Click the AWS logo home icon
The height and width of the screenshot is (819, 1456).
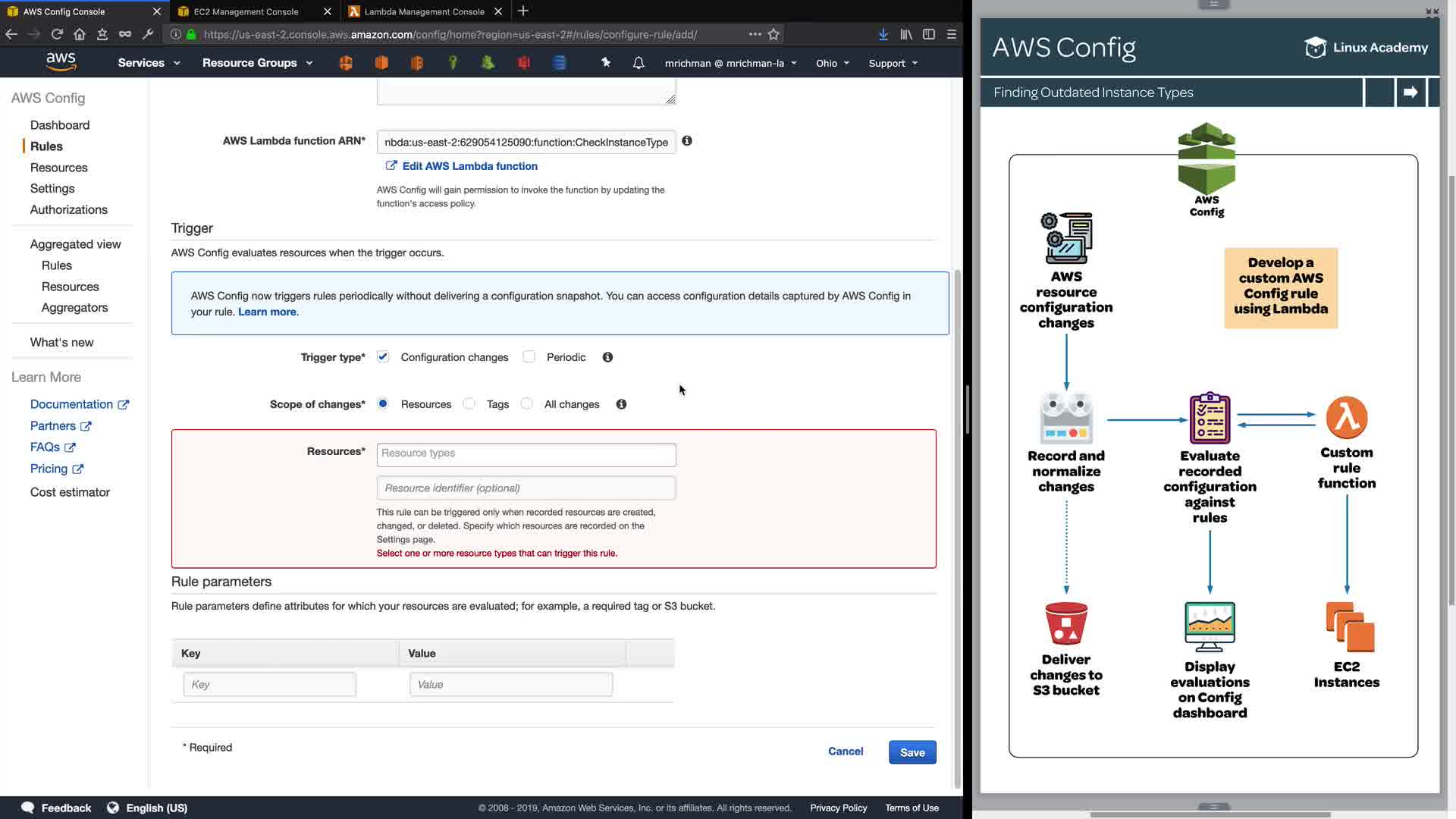pyautogui.click(x=61, y=62)
